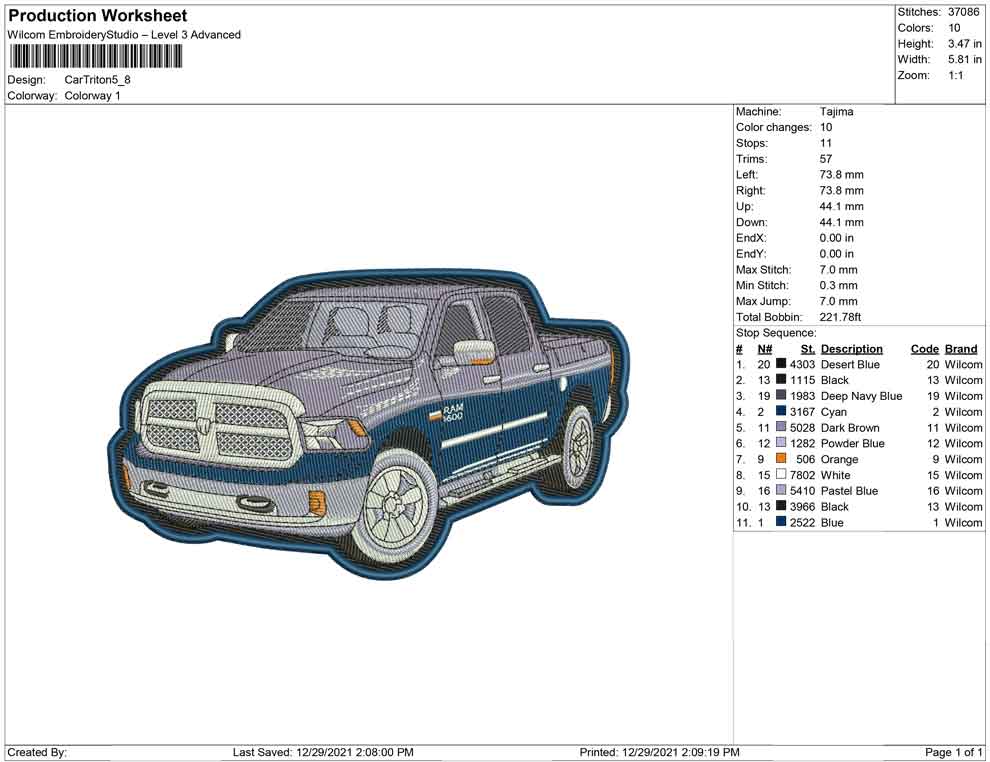Click the Brand column header
The image size is (990, 762).
tap(960, 348)
